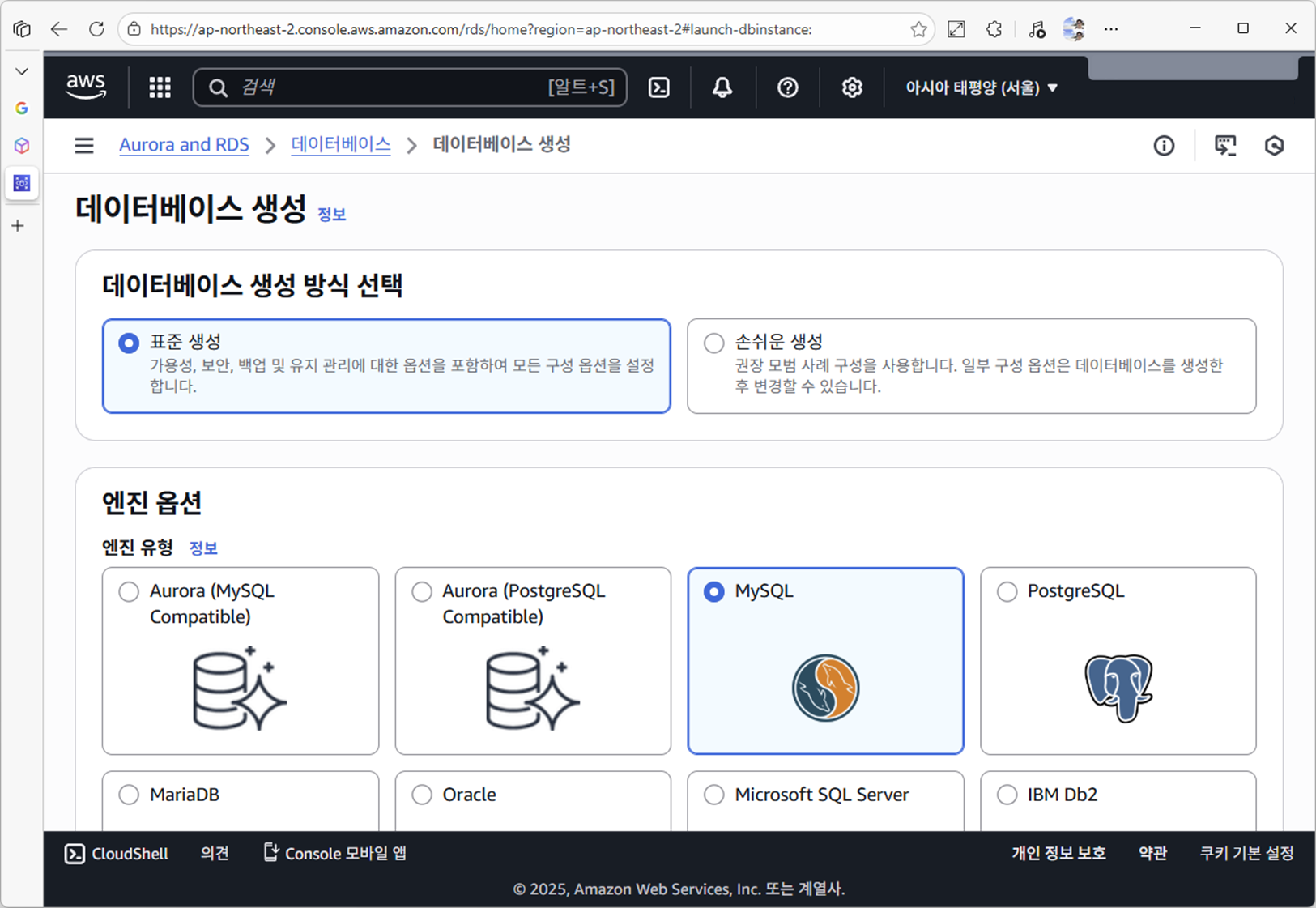Click the AWS 검색 search field
Screen dimensions: 1316x908
[410, 87]
